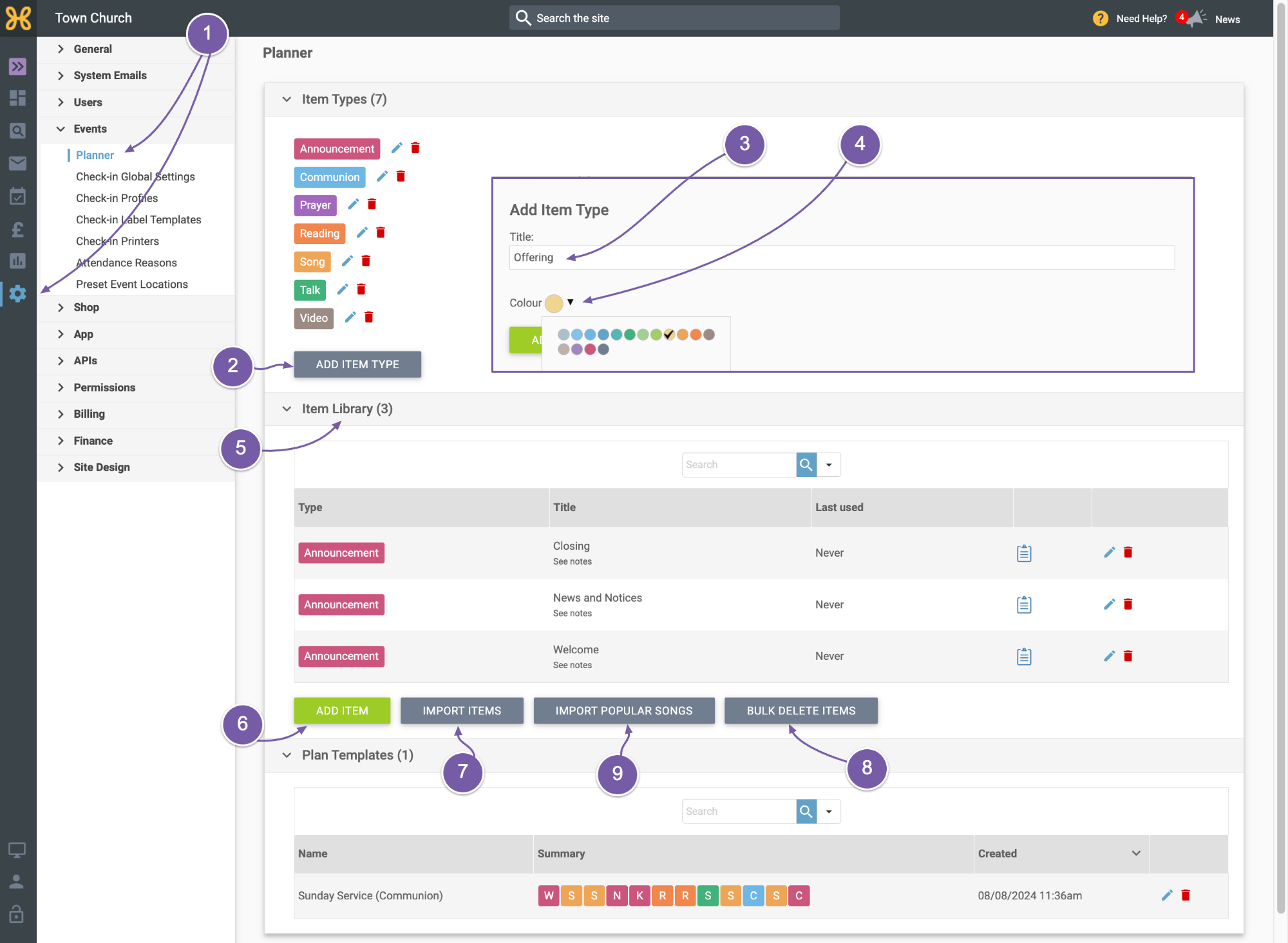
Task: Edit the Video item type
Action: tap(350, 317)
